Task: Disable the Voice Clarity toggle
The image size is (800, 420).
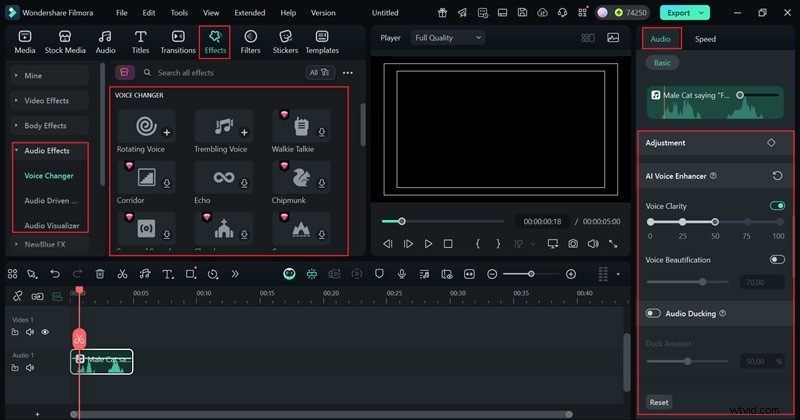Action: (777, 206)
